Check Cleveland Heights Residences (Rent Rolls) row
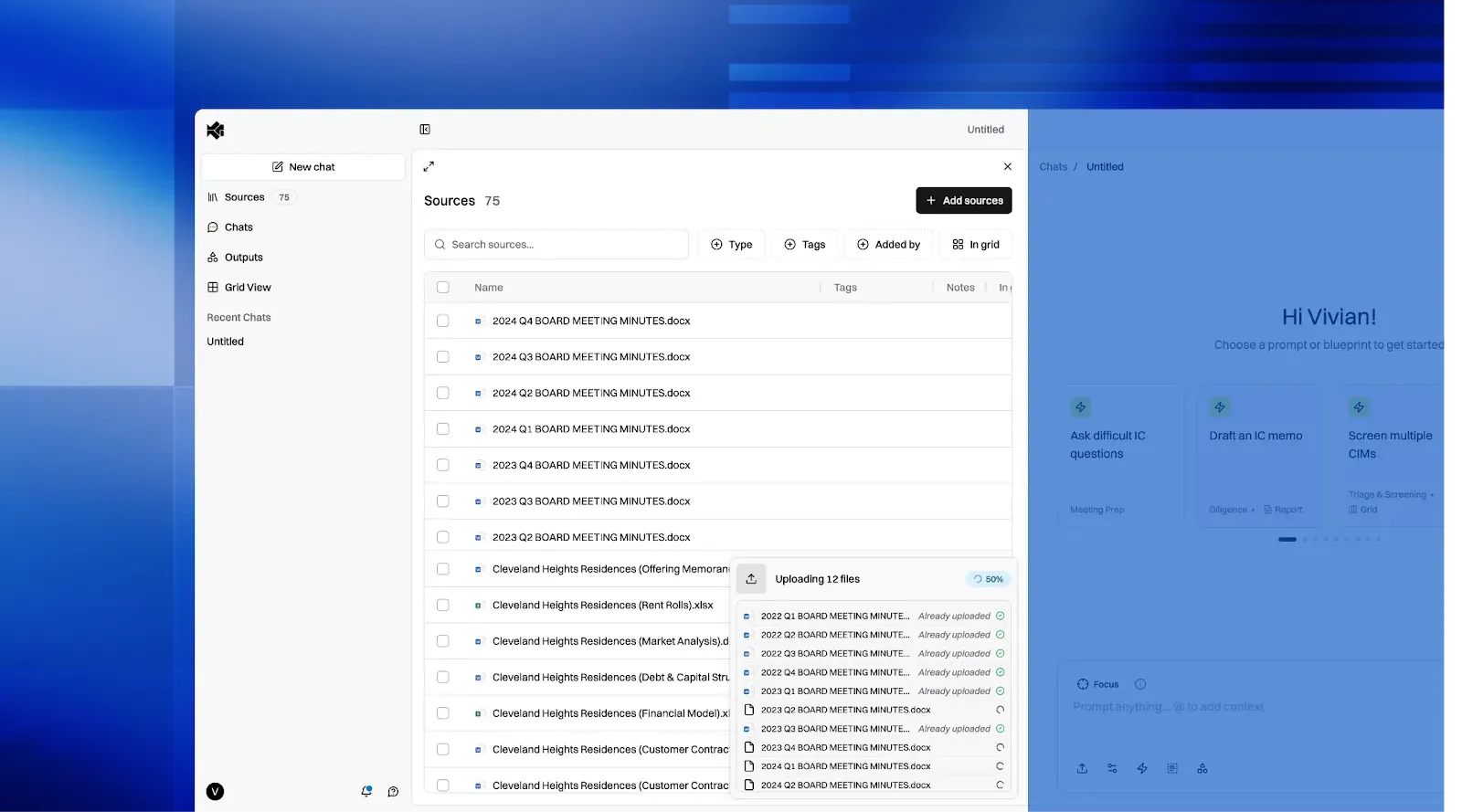This screenshot has width=1462, height=812. (x=443, y=606)
